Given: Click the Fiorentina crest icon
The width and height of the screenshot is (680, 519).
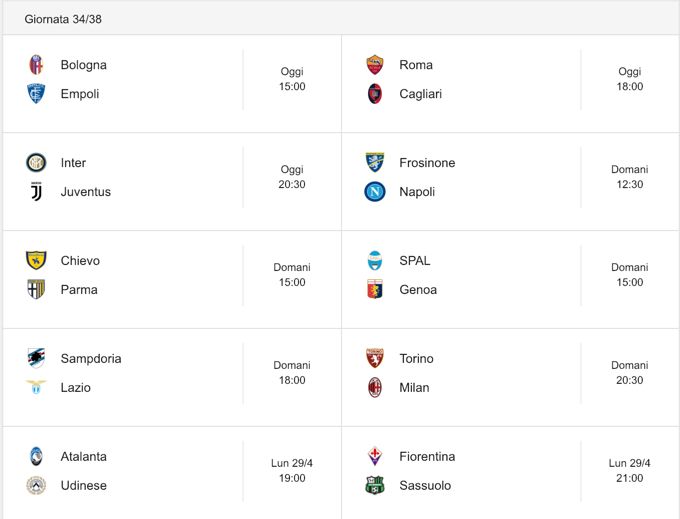Looking at the screenshot, I should pyautogui.click(x=375, y=456).
